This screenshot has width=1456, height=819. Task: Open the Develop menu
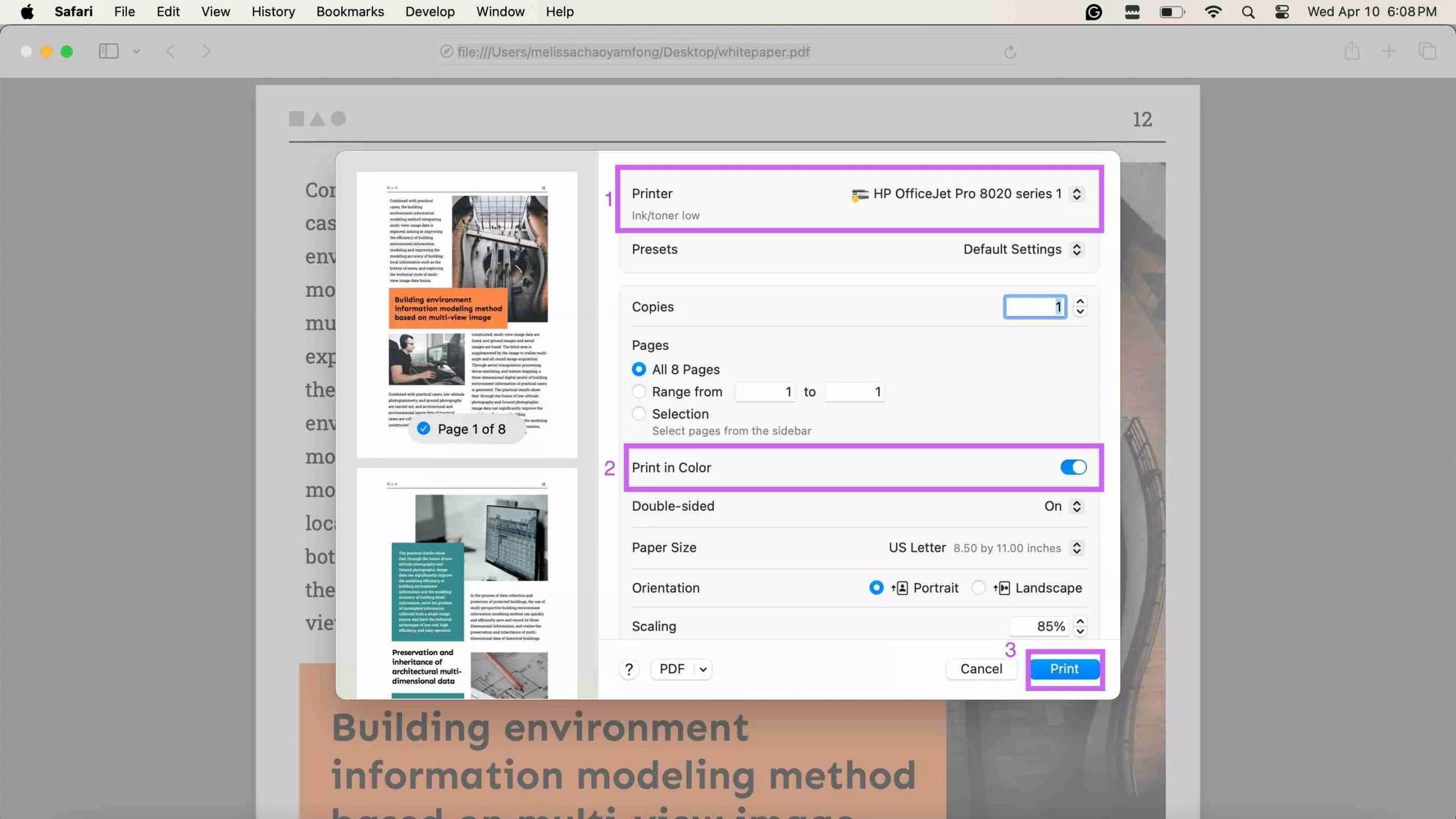[429, 11]
